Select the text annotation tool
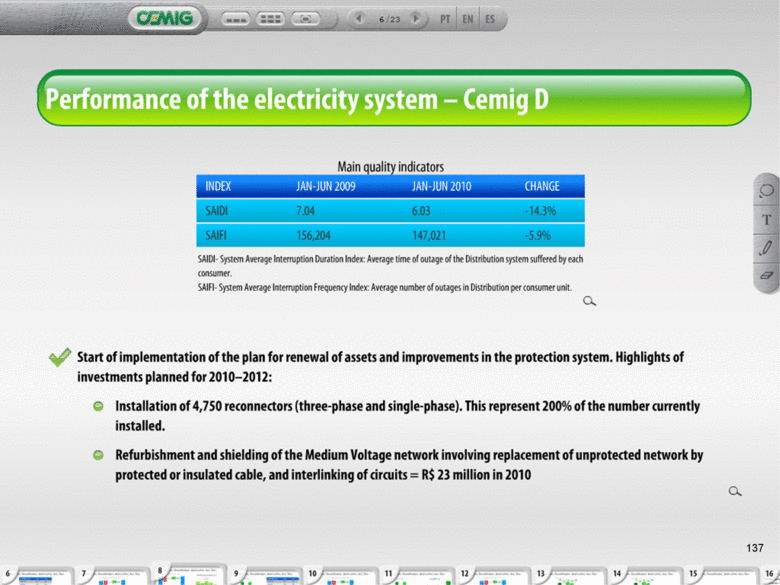The image size is (780, 585). (767, 219)
